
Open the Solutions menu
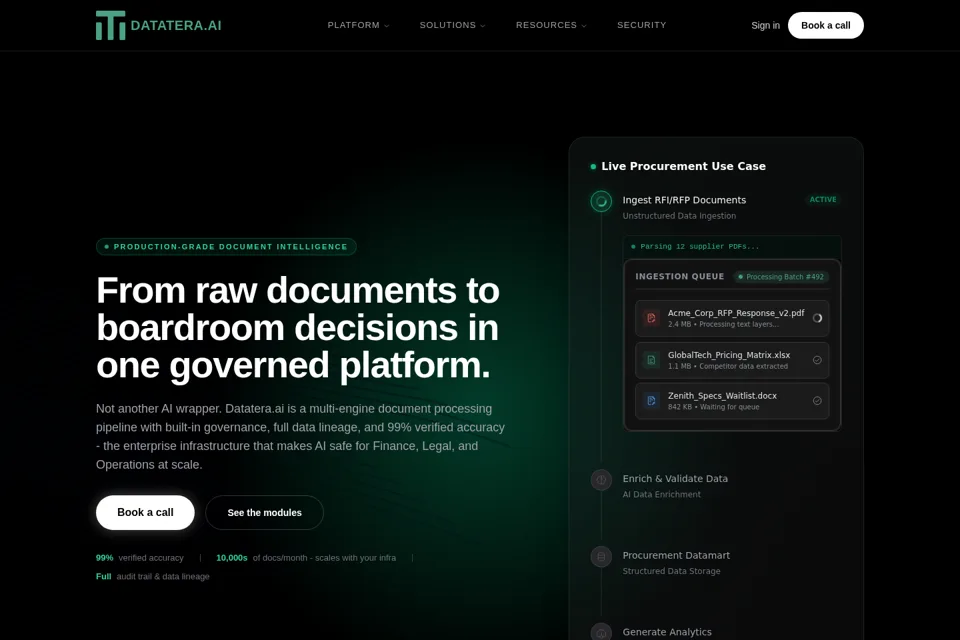coord(452,25)
